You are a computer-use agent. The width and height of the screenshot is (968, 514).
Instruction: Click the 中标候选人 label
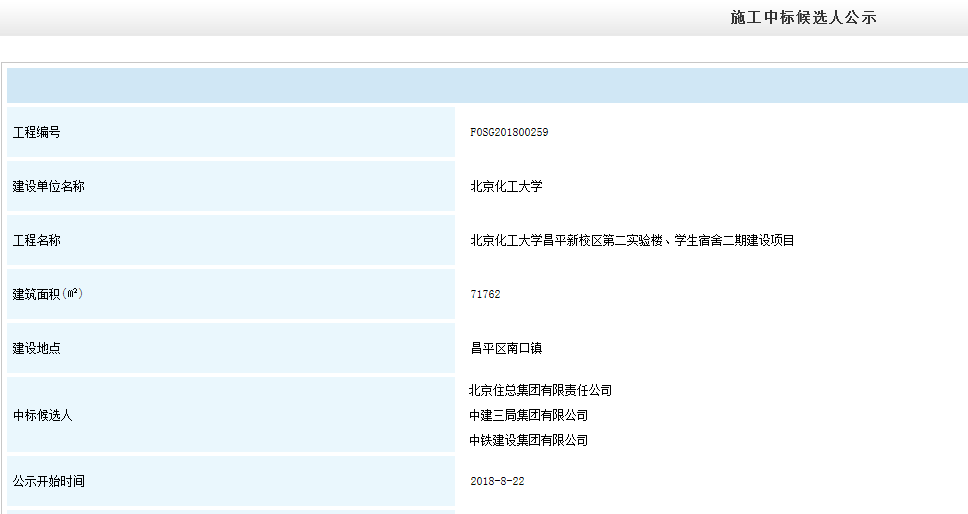[43, 415]
